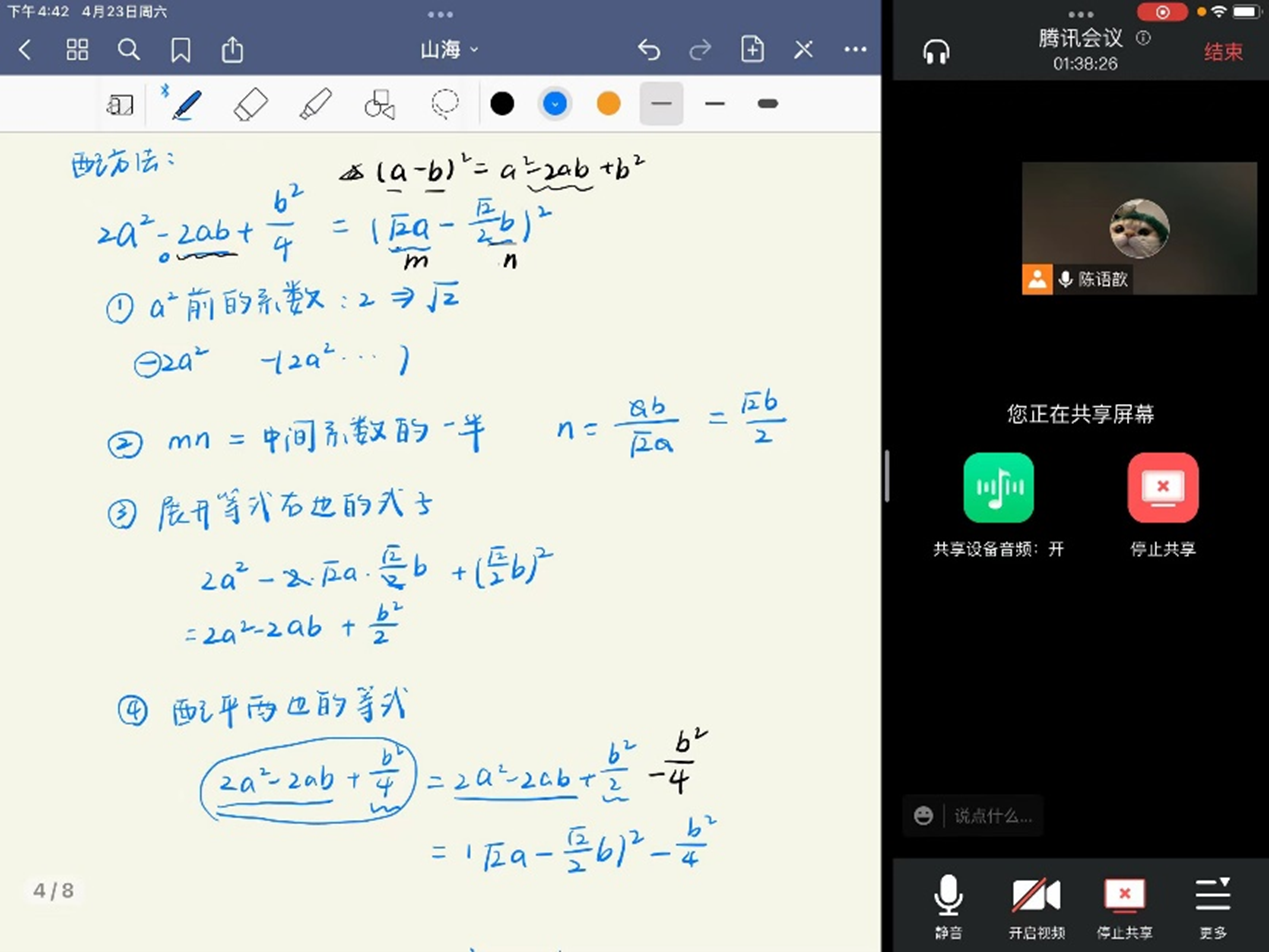
Task: Undo the last stroke
Action: (649, 50)
